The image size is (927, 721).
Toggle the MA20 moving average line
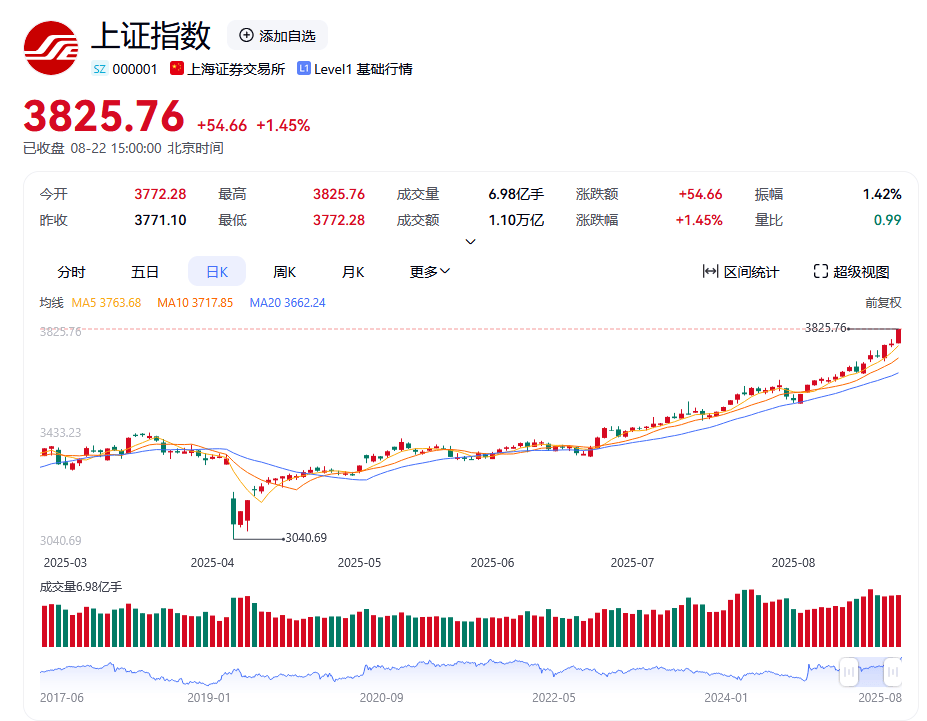tap(286, 302)
